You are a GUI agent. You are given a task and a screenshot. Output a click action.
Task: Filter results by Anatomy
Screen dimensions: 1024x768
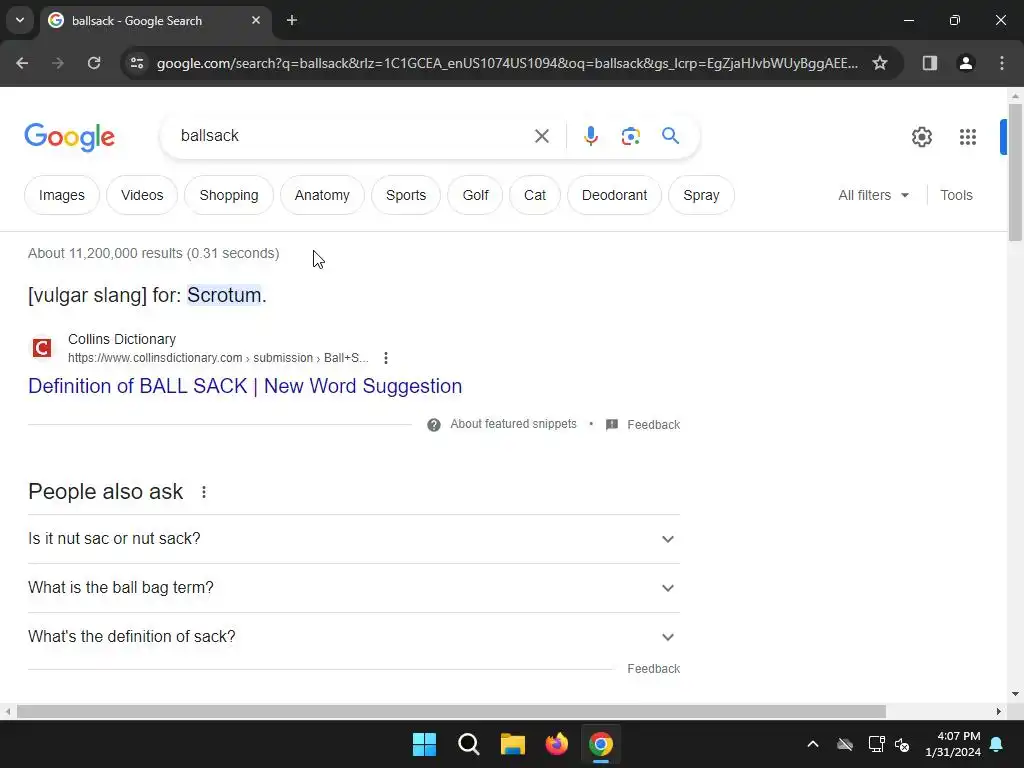(322, 195)
